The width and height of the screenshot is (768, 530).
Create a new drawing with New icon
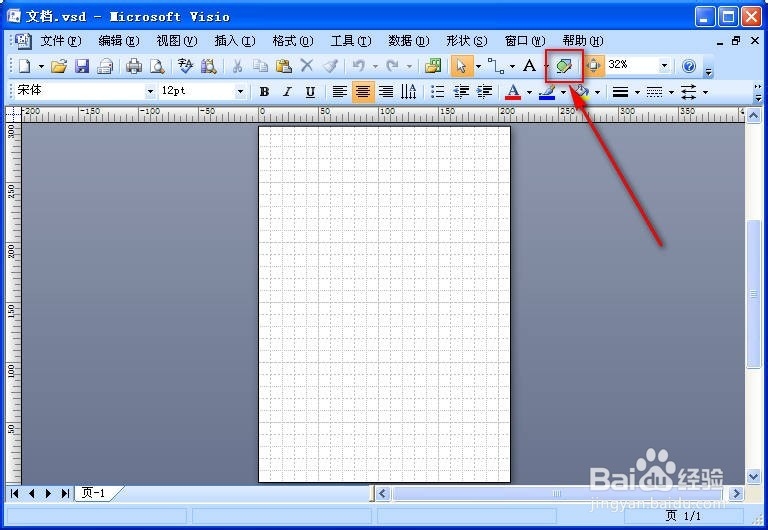pos(24,66)
